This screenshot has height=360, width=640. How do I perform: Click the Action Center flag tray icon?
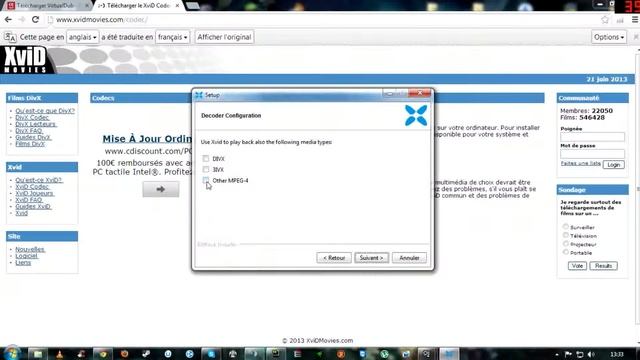568,354
